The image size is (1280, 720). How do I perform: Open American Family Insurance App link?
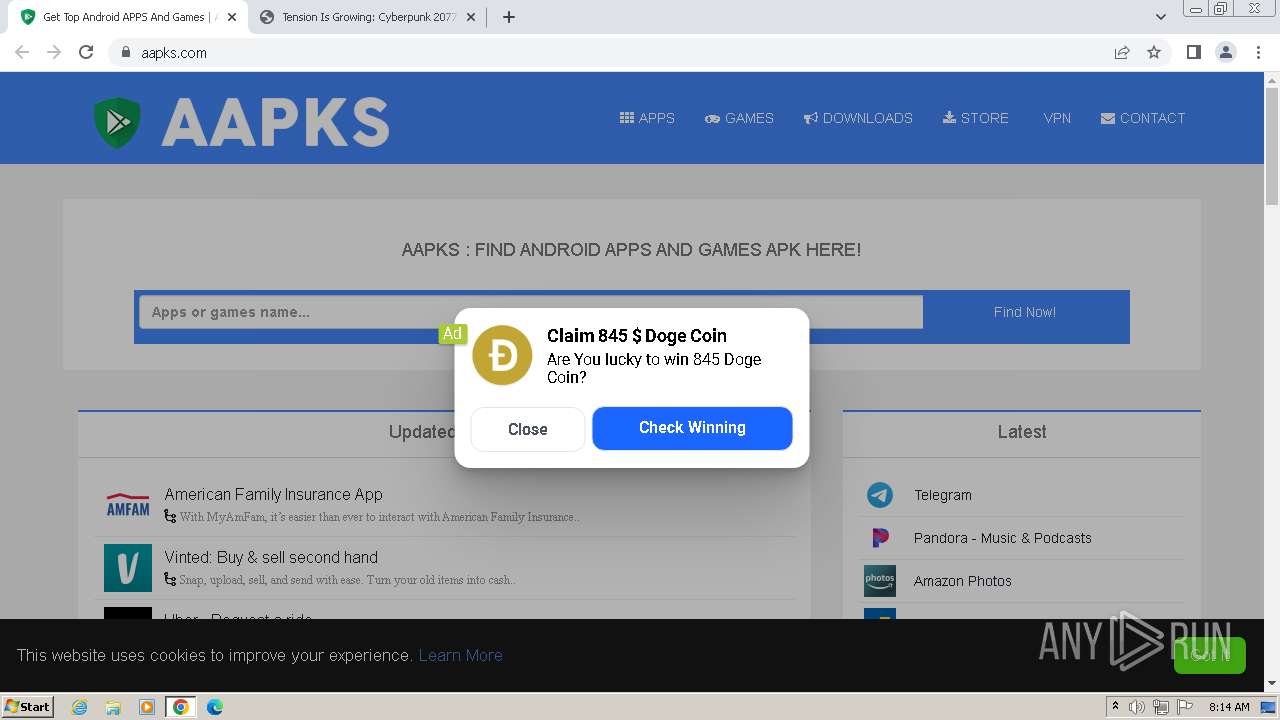pos(273,494)
